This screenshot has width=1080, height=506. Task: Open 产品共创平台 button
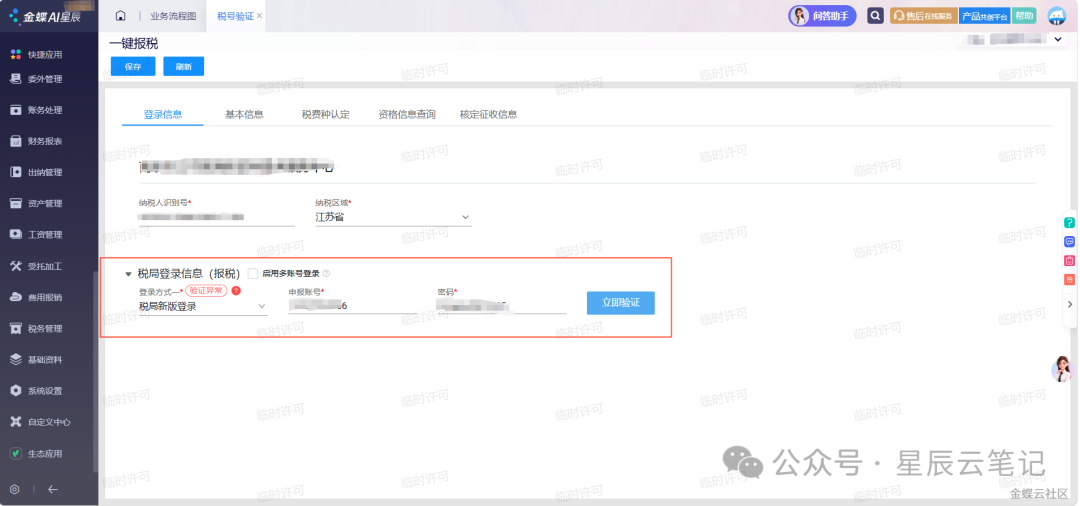pos(984,17)
